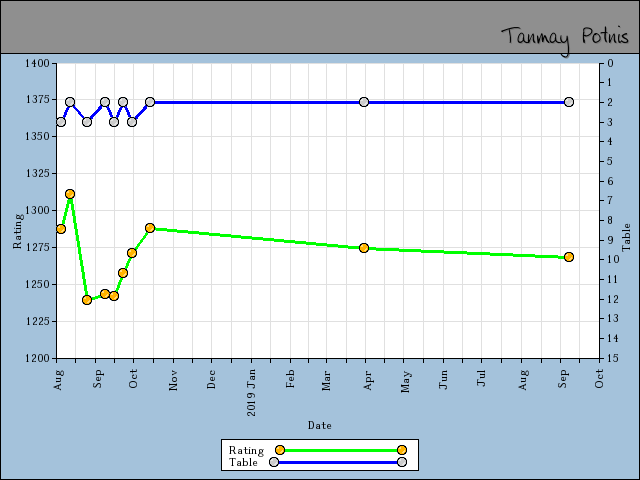Click the 1250 rating axis label
Image resolution: width=640 pixels, height=480 pixels.
point(37,284)
